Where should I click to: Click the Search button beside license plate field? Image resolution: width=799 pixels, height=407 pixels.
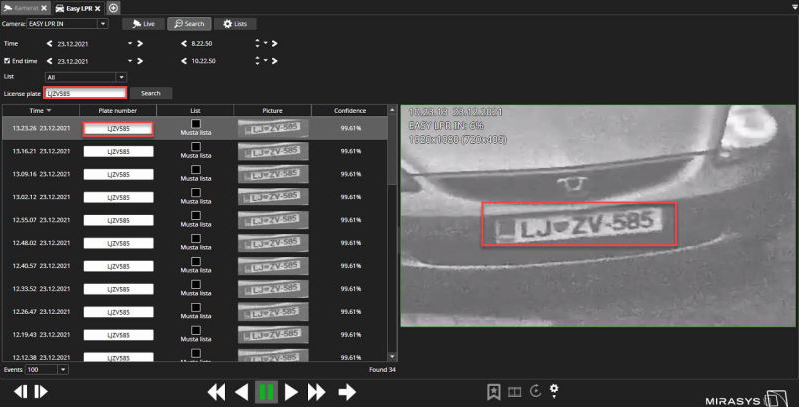[150, 93]
